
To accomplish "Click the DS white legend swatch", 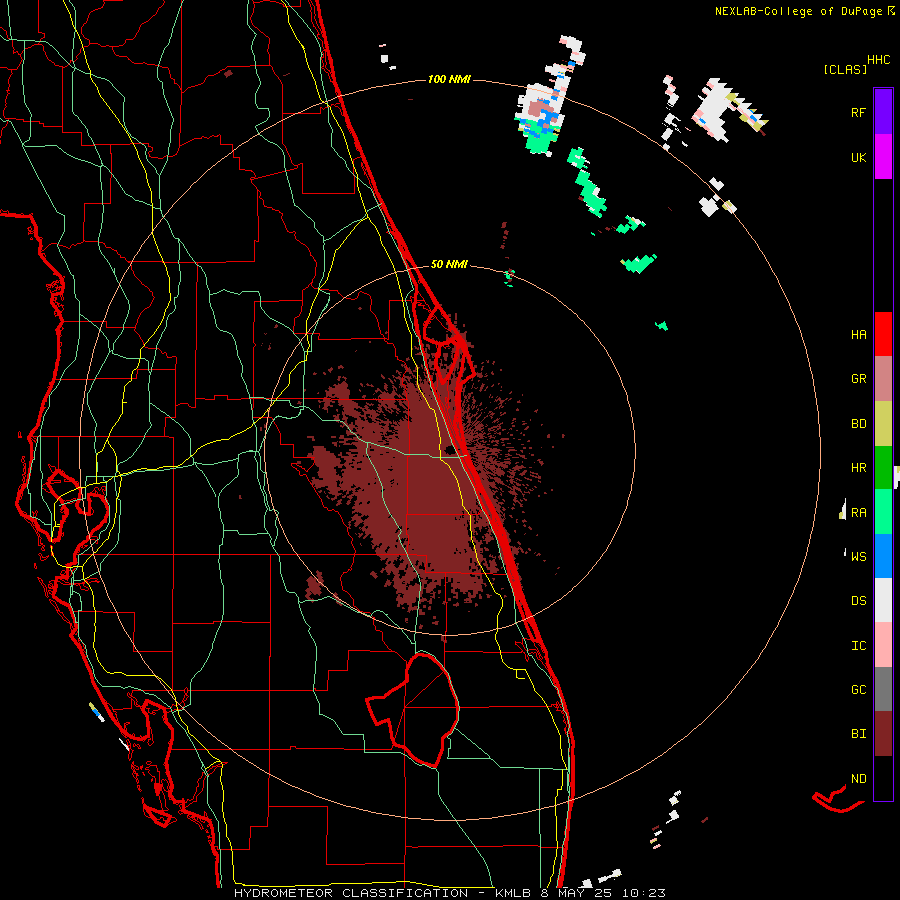I will [883, 600].
